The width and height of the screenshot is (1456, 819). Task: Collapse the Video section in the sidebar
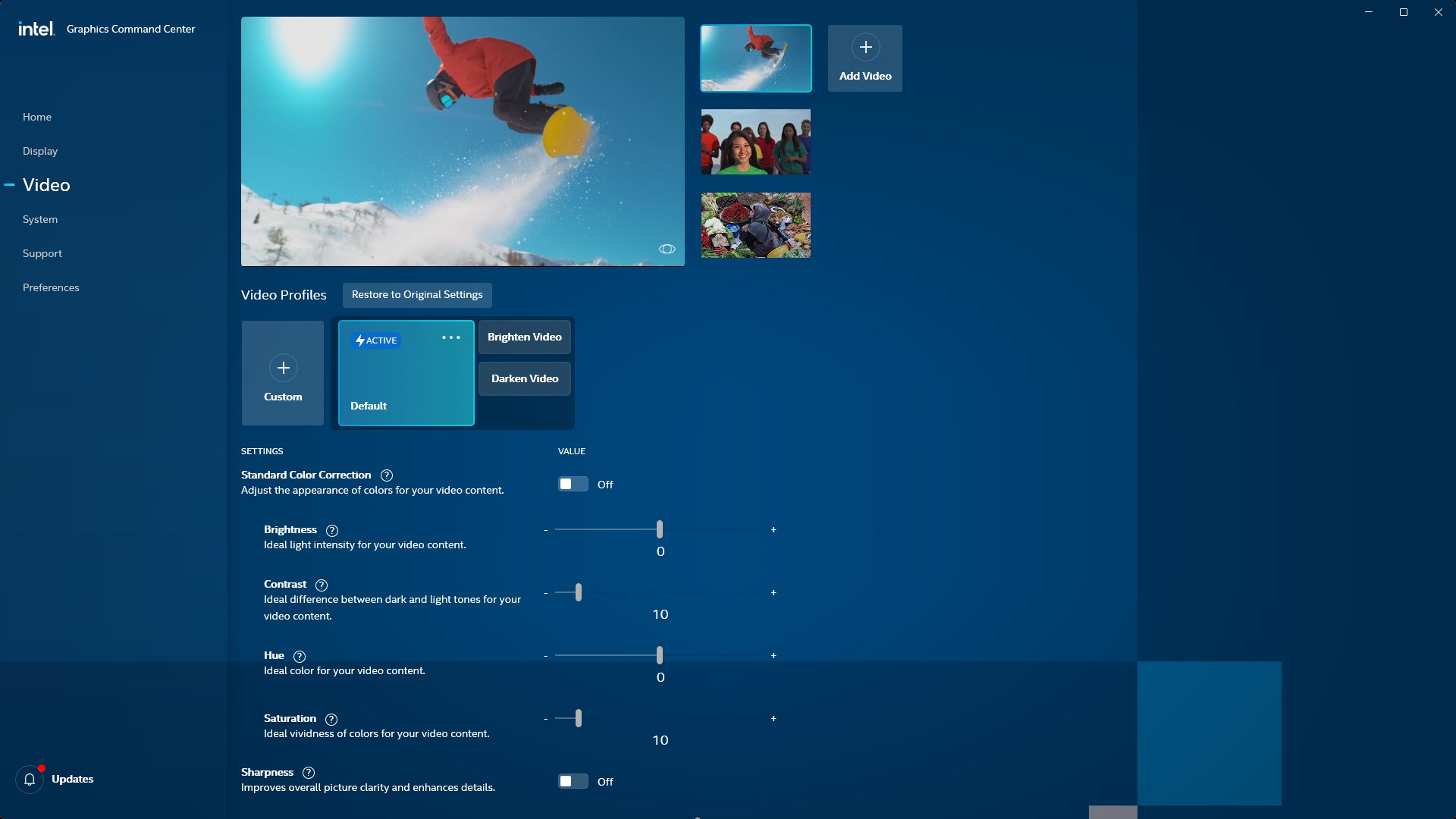click(x=10, y=184)
